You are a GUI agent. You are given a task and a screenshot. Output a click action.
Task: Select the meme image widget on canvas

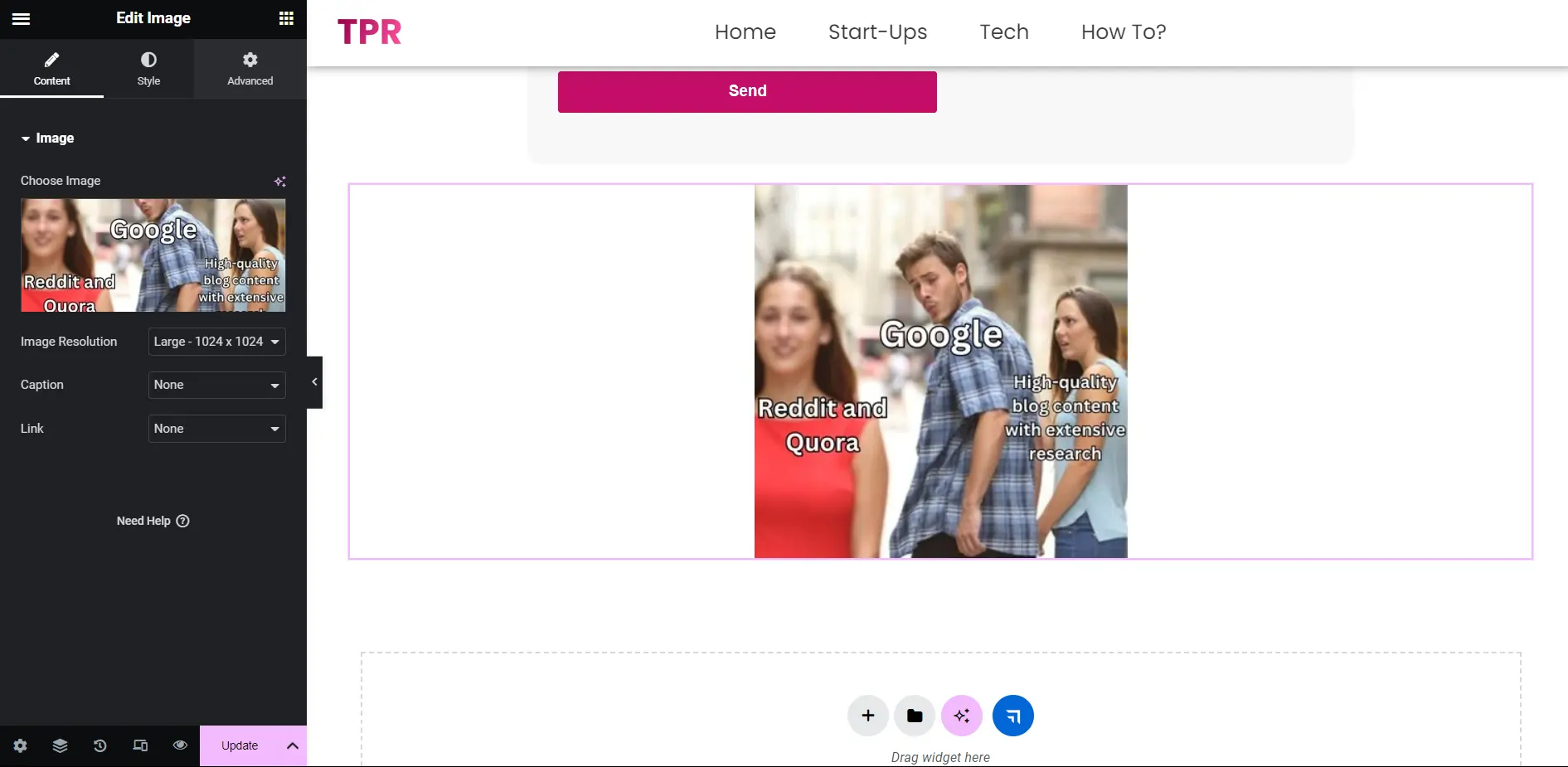tap(940, 371)
